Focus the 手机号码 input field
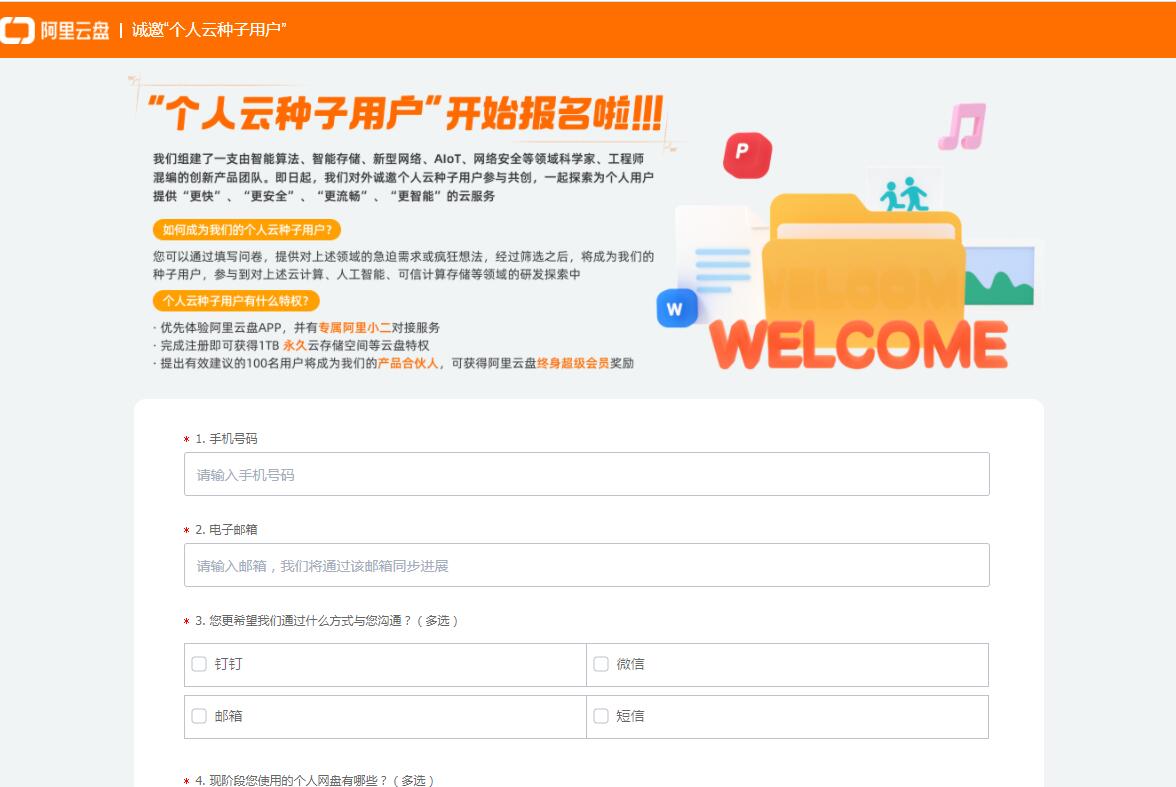The width and height of the screenshot is (1176, 787). pos(586,474)
